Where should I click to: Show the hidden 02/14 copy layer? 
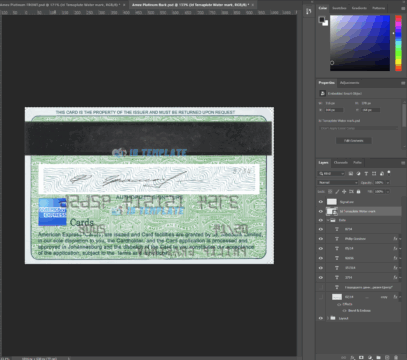321,297
